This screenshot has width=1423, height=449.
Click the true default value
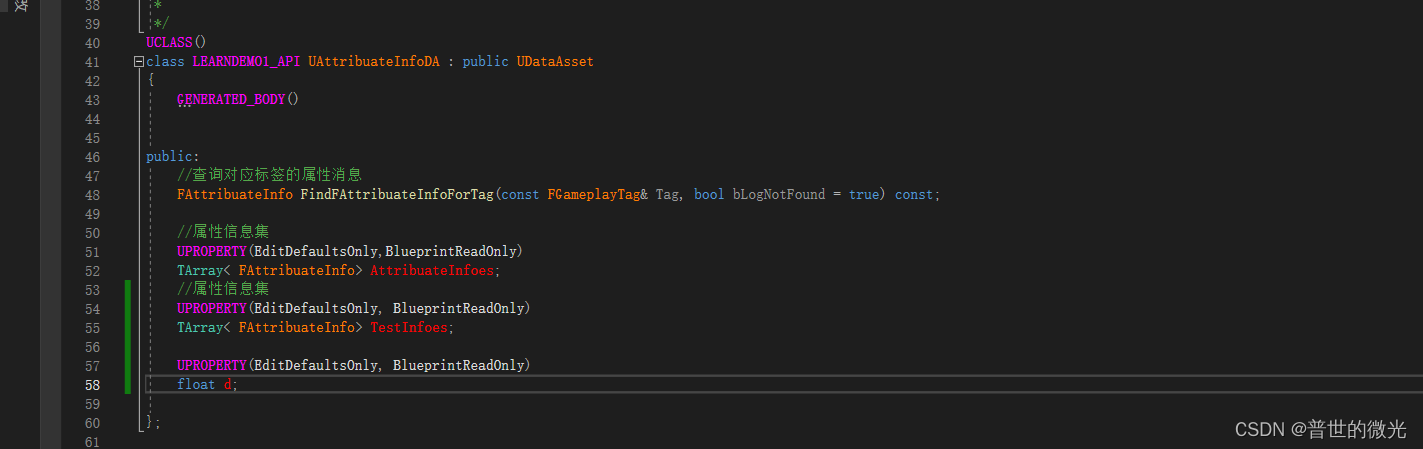pyautogui.click(x=864, y=194)
